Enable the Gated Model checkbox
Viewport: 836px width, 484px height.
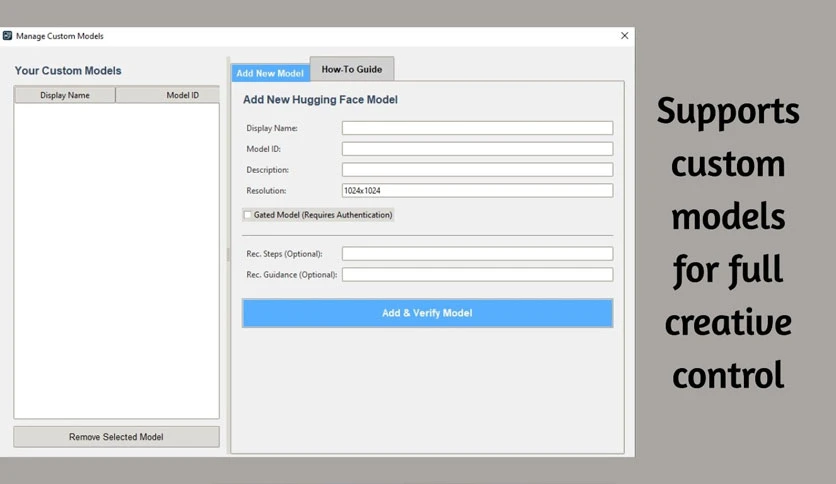[x=248, y=215]
